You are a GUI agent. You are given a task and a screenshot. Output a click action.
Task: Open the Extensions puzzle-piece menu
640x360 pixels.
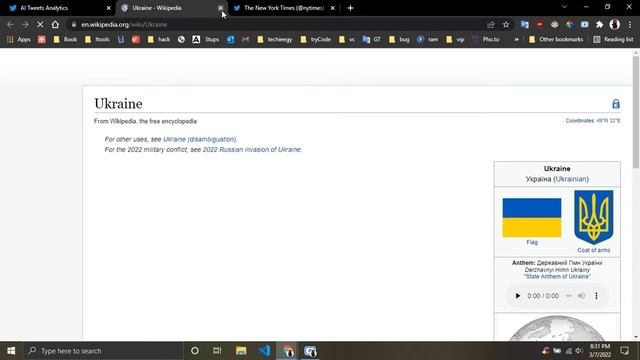tap(599, 24)
